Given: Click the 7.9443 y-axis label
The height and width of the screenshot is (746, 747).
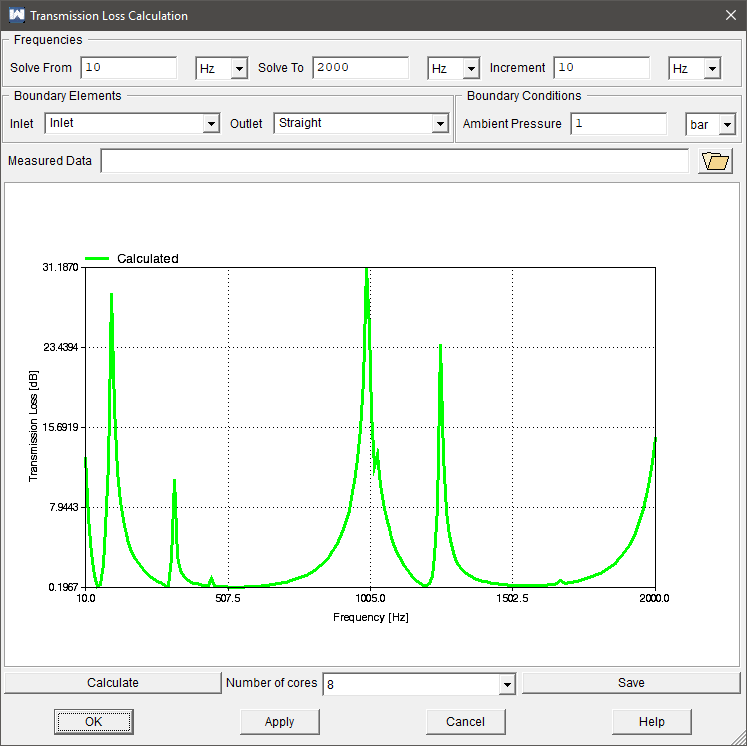Looking at the screenshot, I should click(x=64, y=507).
